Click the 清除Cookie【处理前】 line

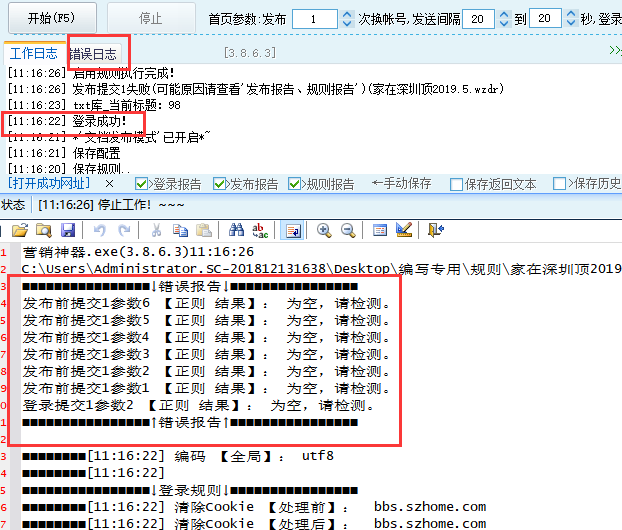(x=254, y=507)
